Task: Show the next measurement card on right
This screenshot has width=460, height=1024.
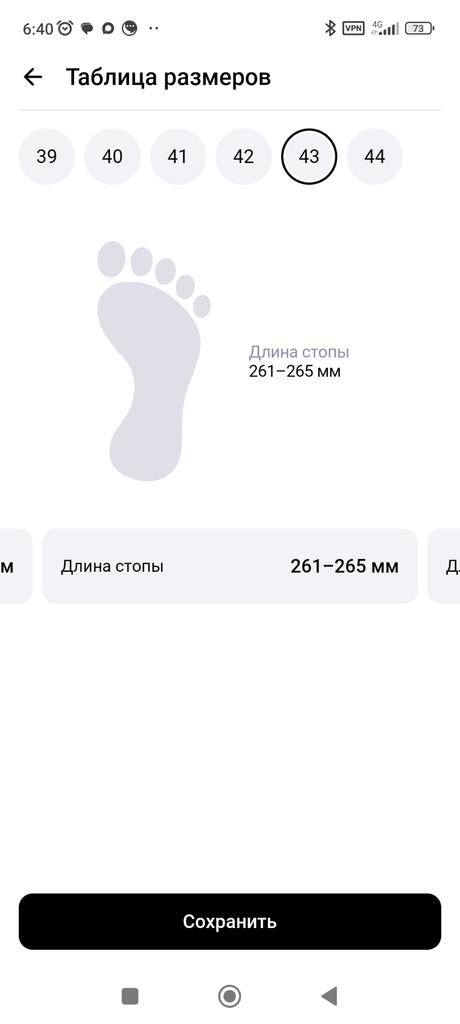Action: click(x=444, y=566)
